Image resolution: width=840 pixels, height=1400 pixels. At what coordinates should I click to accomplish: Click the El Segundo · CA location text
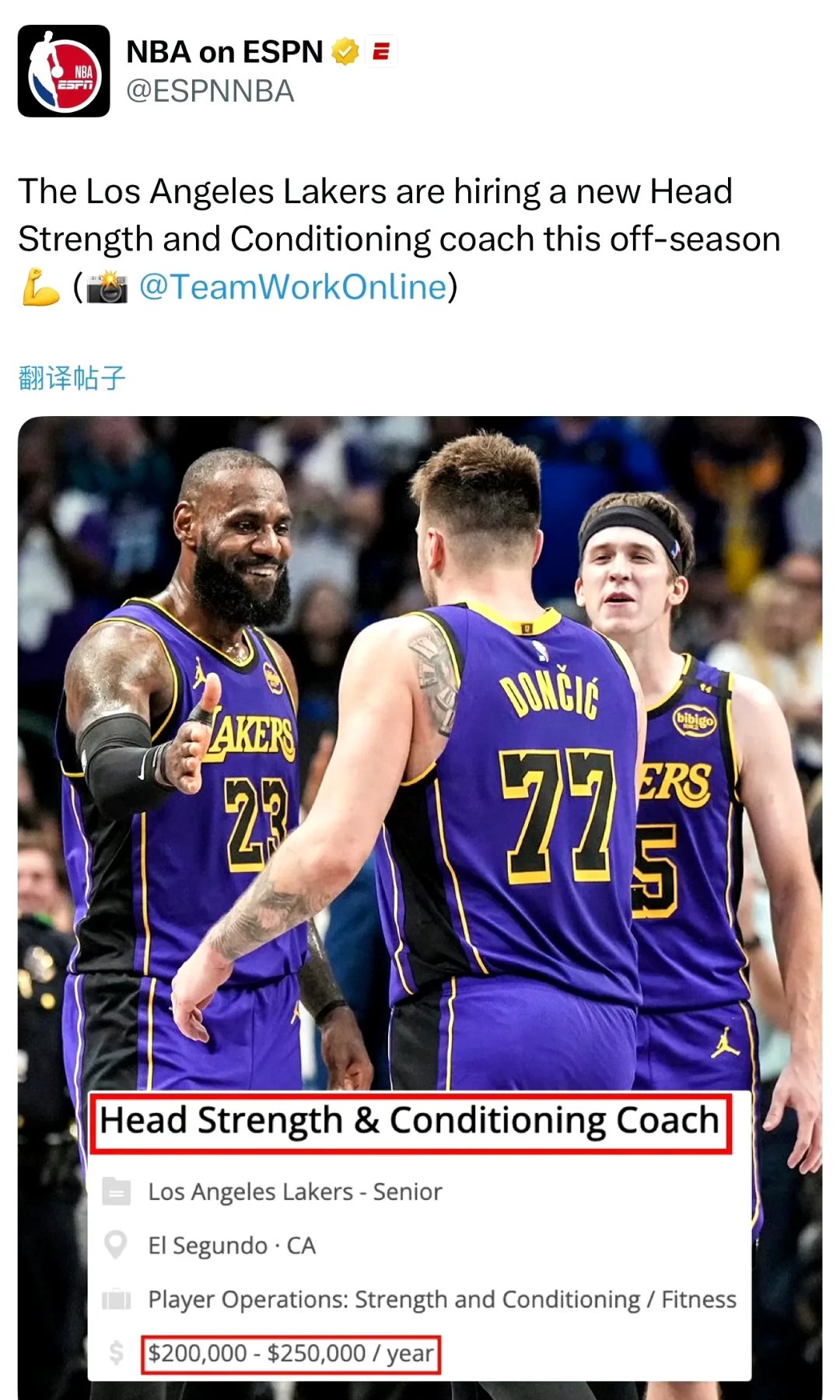point(232,1246)
